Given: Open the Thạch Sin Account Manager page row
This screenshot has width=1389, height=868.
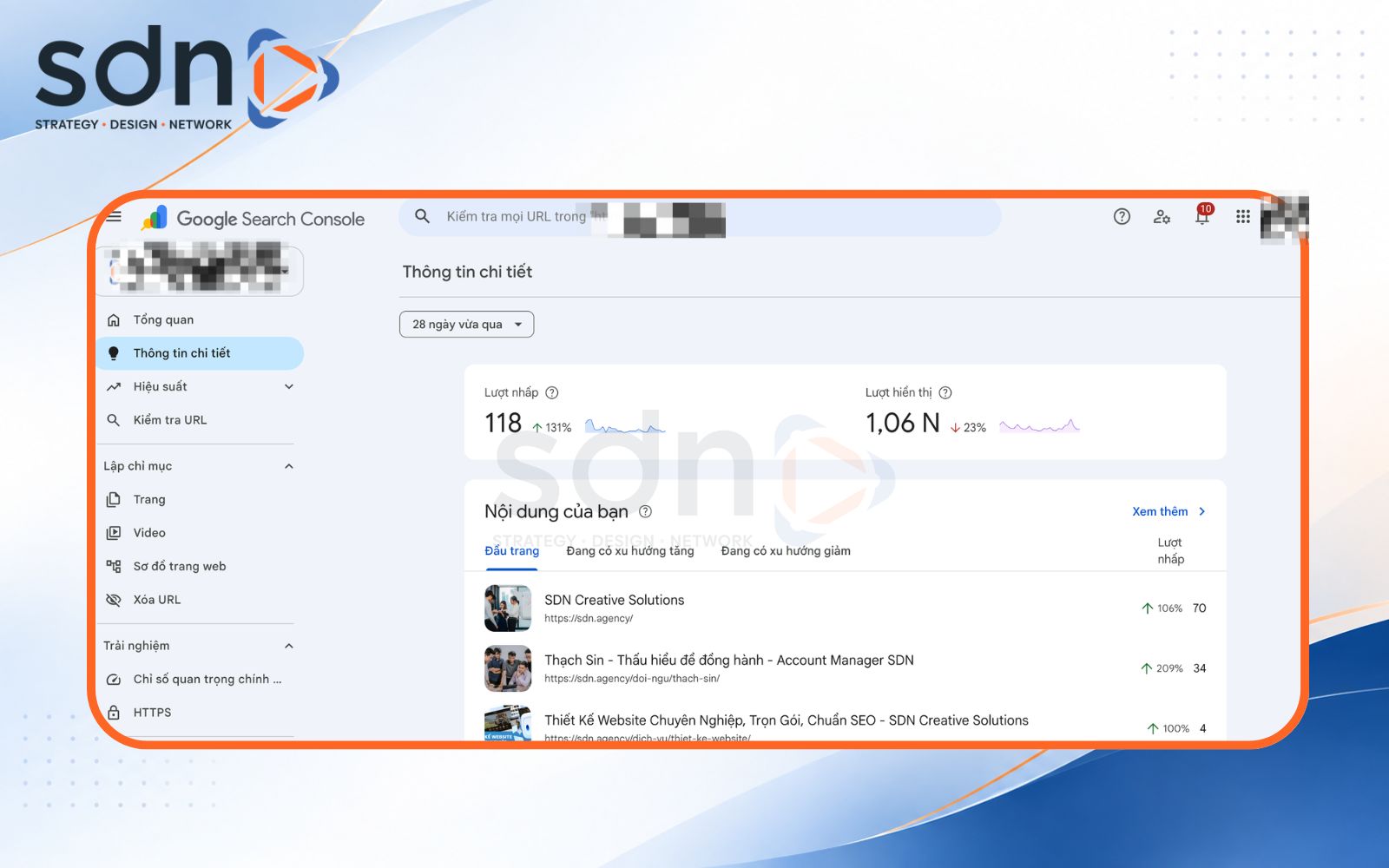Looking at the screenshot, I should click(x=846, y=668).
